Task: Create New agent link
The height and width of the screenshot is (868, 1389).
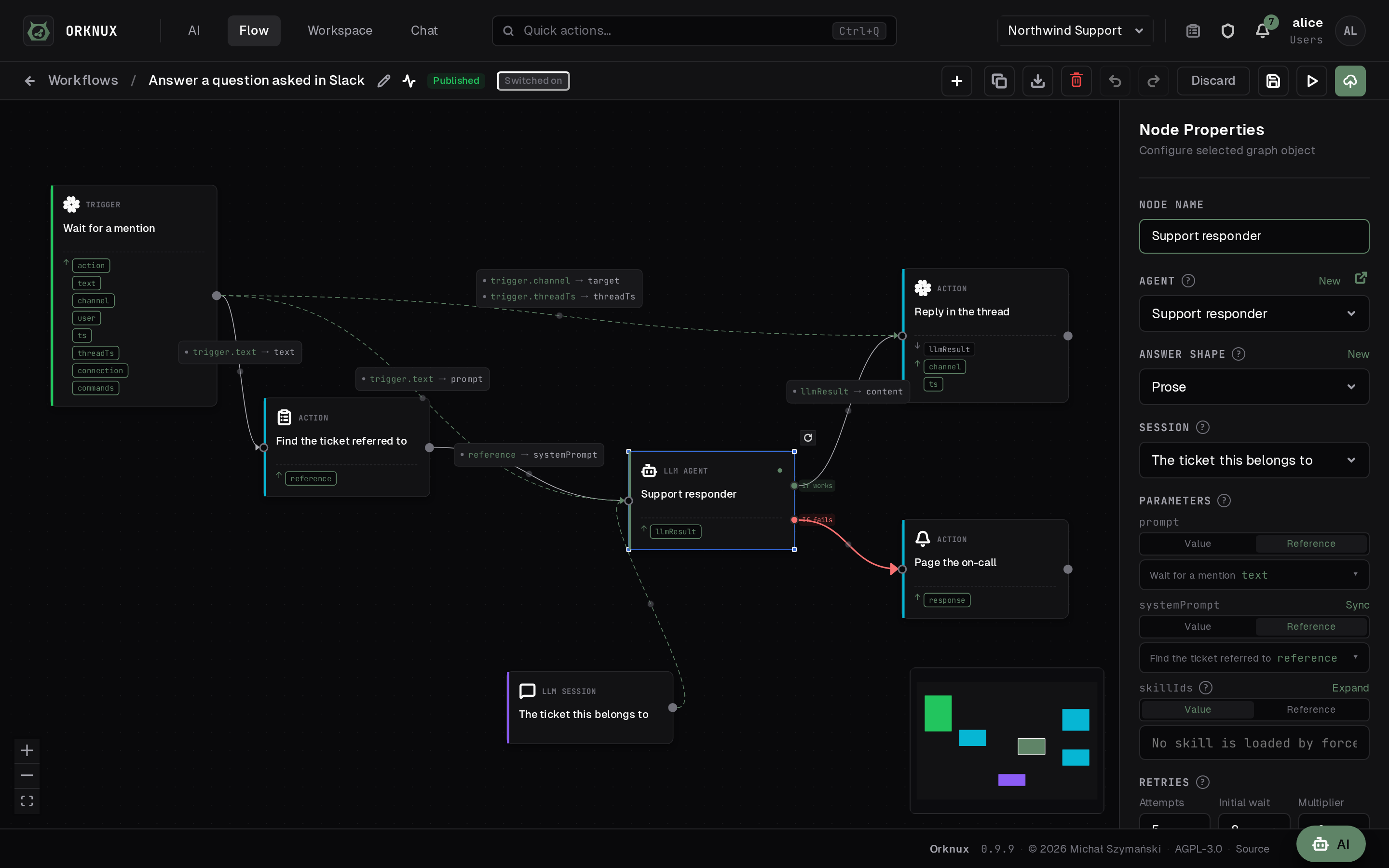Action: tap(1329, 281)
